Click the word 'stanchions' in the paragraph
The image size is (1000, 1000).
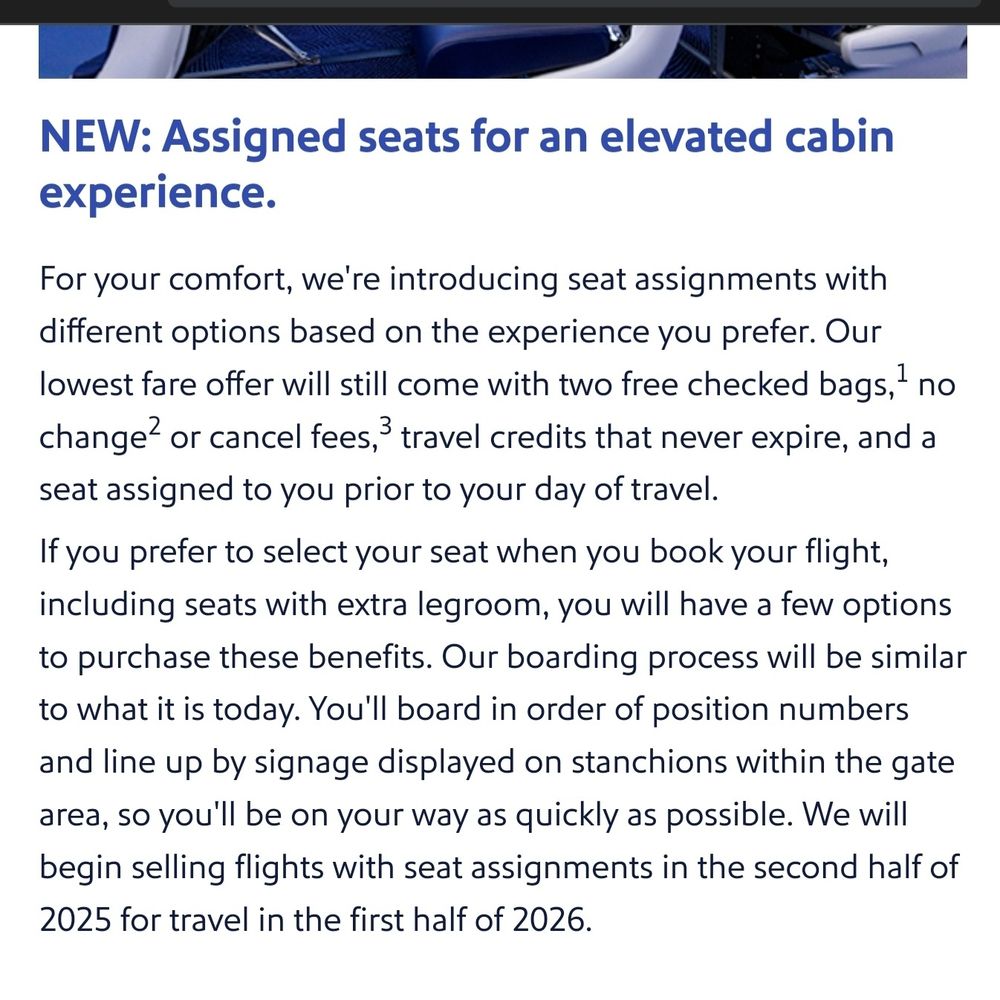click(649, 762)
